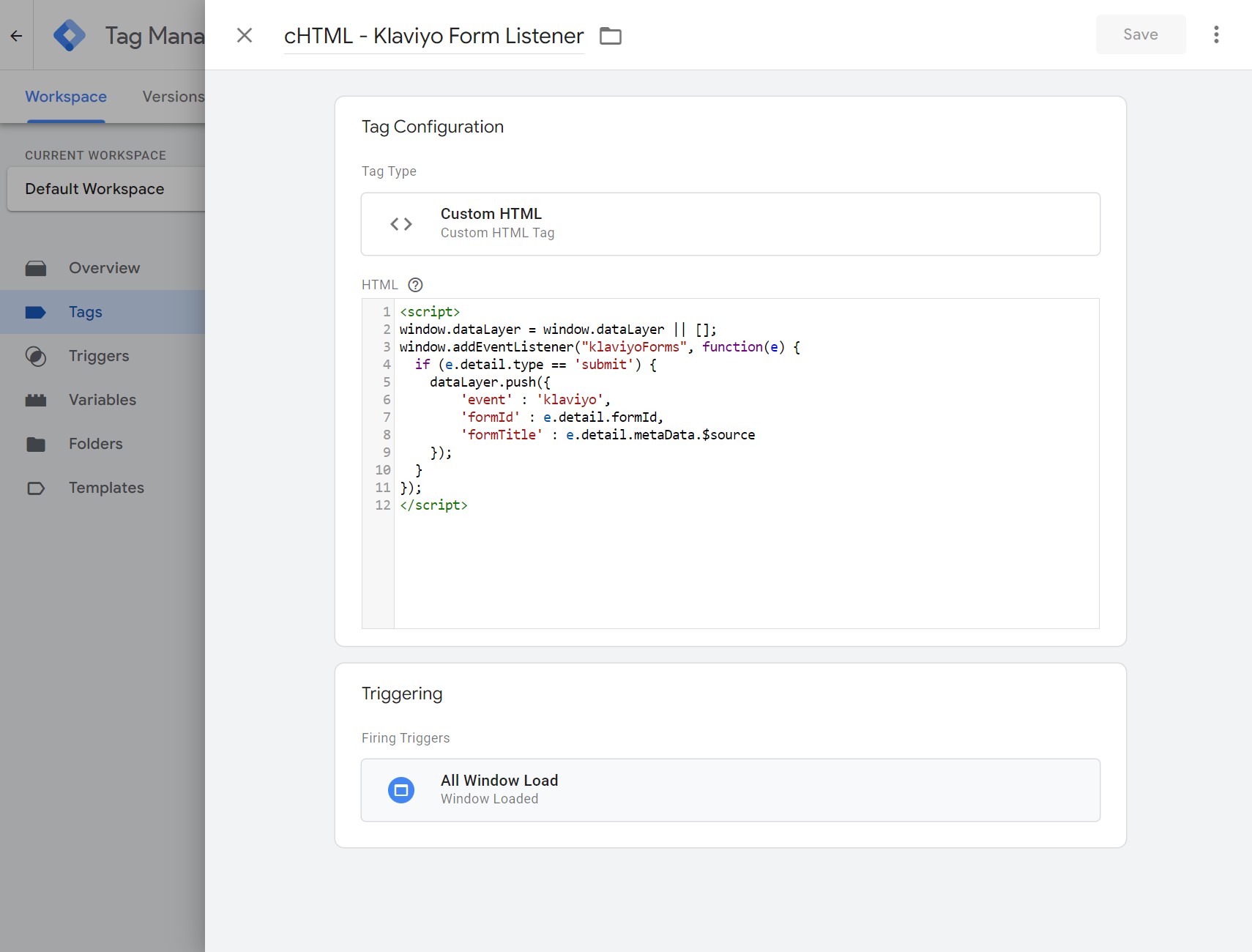Click the Tag Type label

click(x=389, y=171)
